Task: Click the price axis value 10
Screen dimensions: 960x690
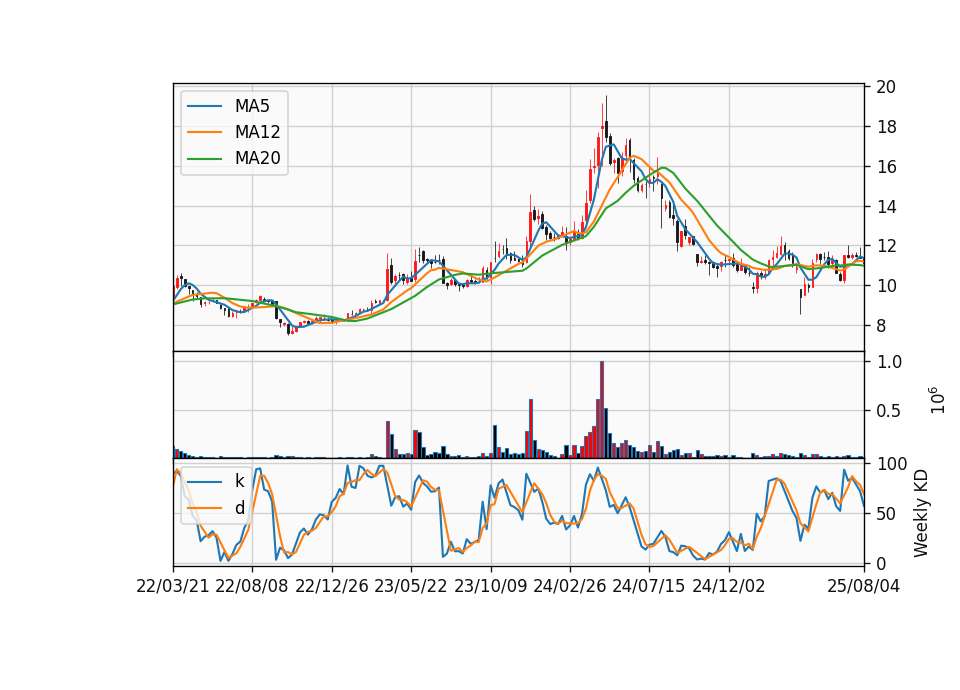Action: (x=885, y=286)
